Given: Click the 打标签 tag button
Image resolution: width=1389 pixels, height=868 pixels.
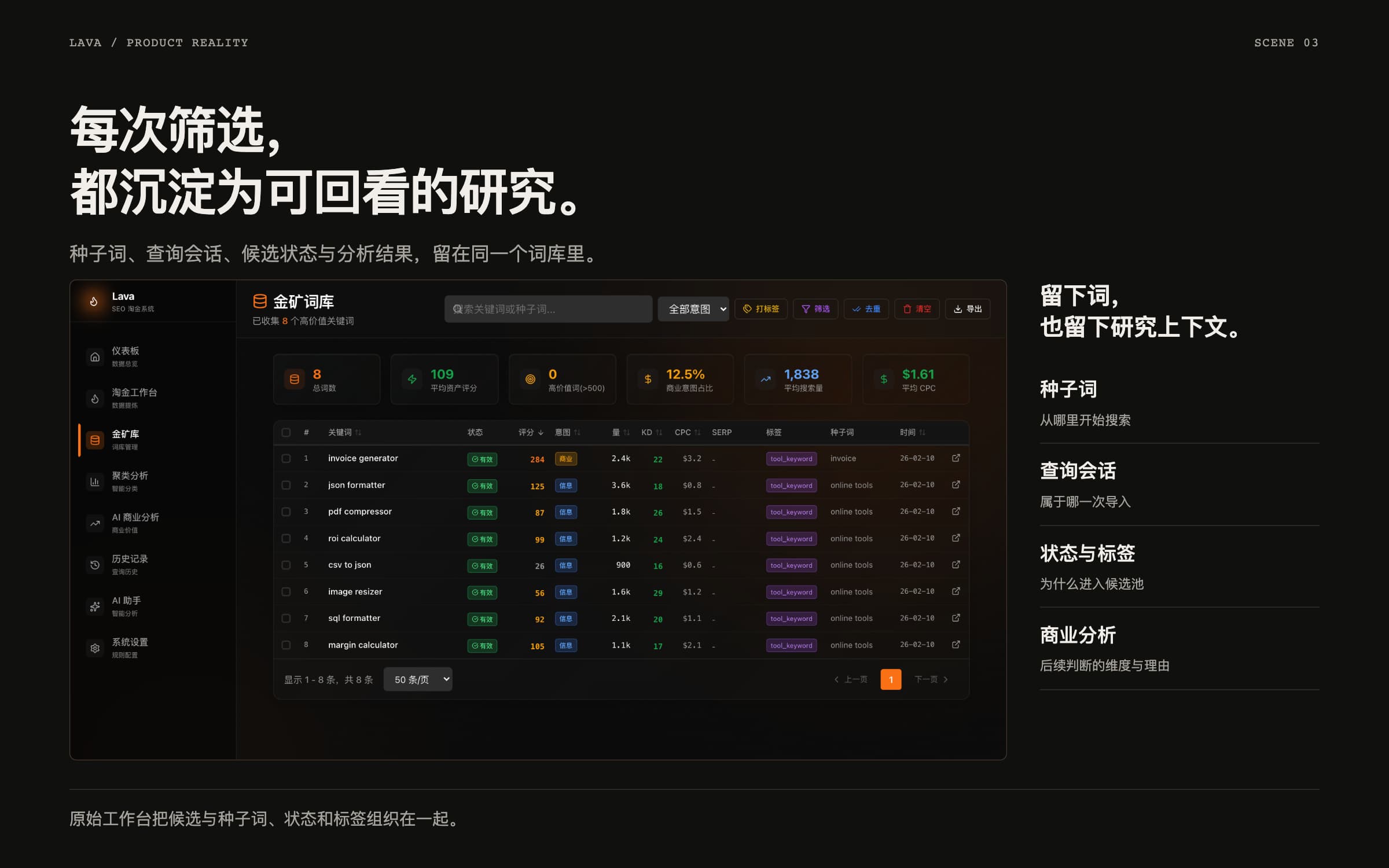Looking at the screenshot, I should 761,309.
